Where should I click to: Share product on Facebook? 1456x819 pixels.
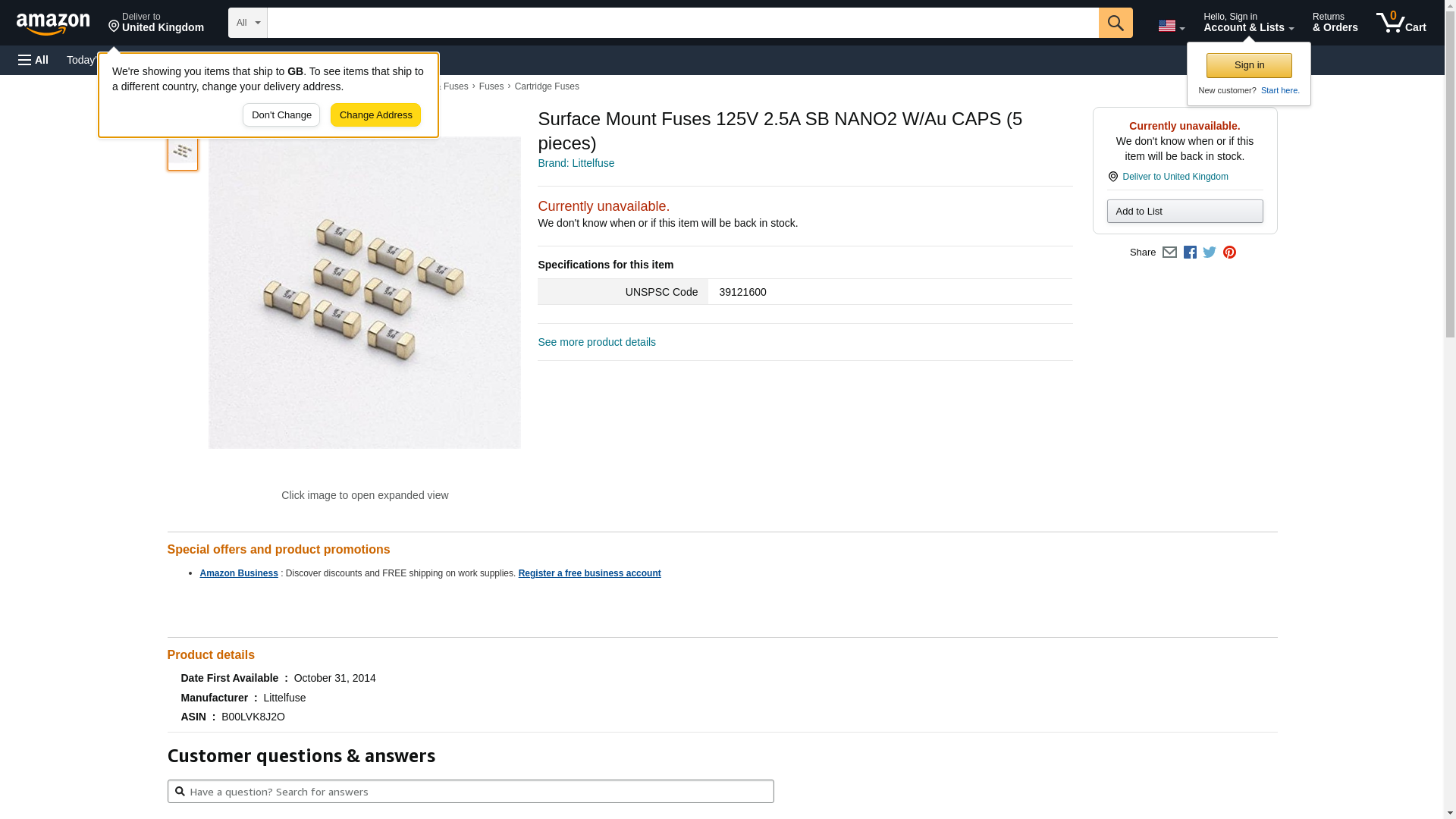1190,253
